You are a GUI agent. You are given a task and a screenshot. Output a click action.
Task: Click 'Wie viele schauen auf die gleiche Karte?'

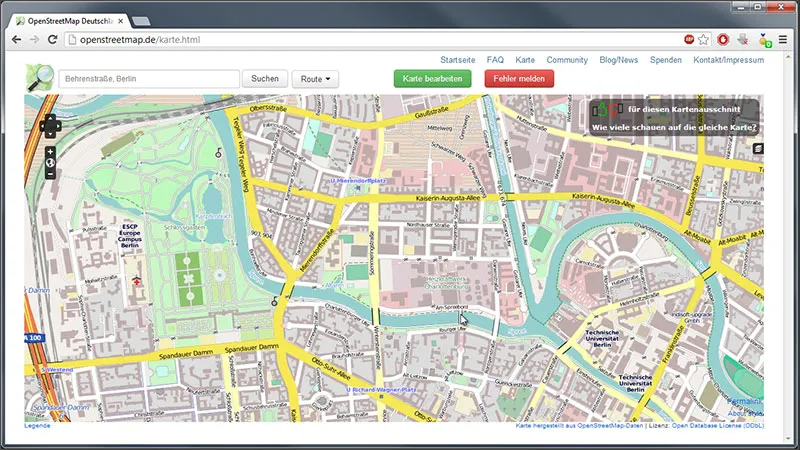coord(674,128)
